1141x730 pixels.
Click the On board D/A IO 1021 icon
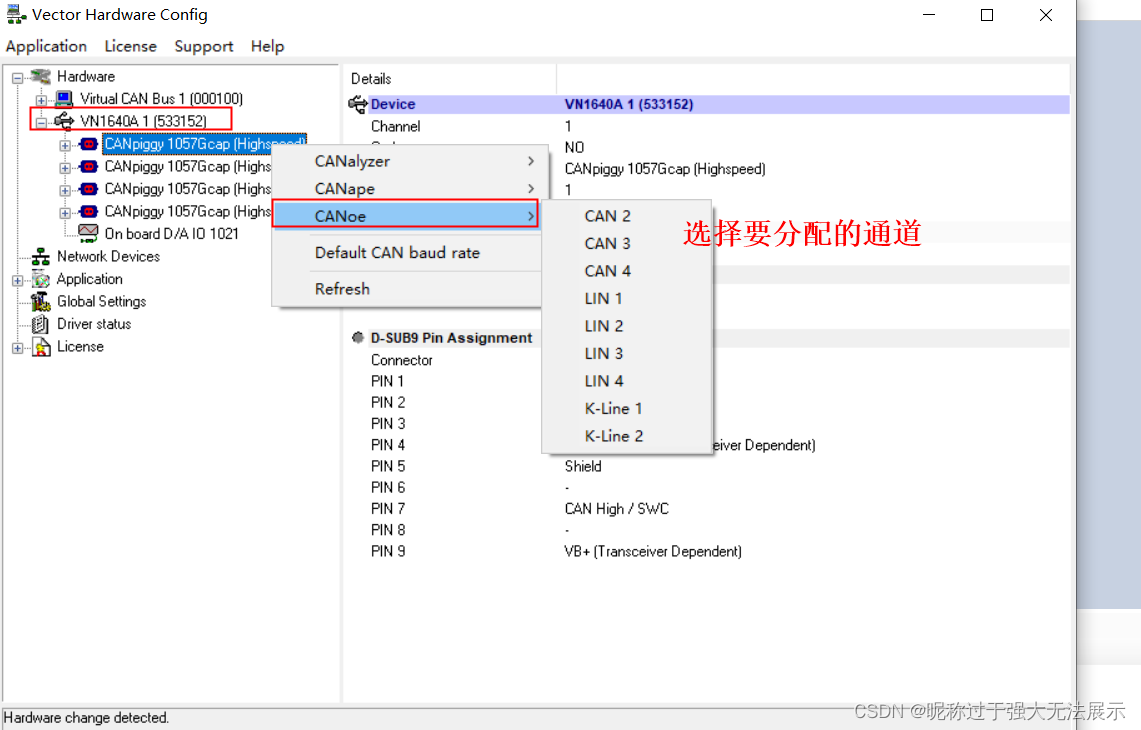(x=88, y=233)
